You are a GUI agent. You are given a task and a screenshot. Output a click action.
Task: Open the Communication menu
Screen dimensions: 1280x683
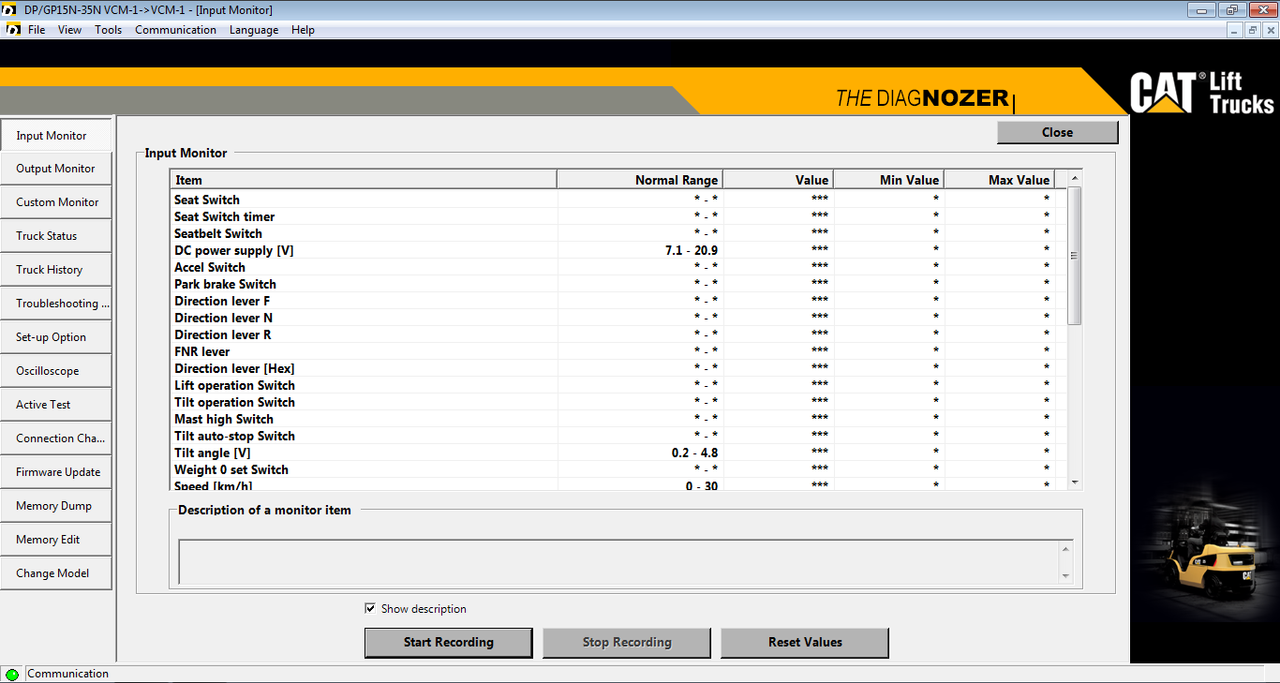pyautogui.click(x=176, y=30)
